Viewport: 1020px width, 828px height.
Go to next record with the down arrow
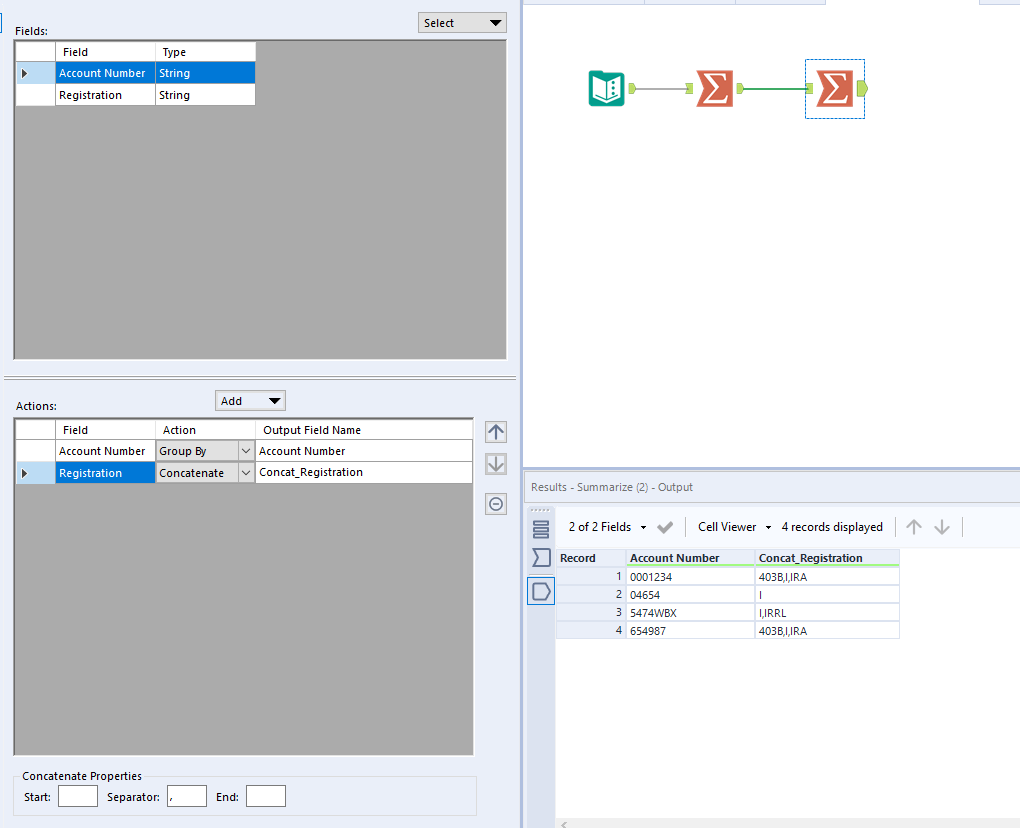940,526
